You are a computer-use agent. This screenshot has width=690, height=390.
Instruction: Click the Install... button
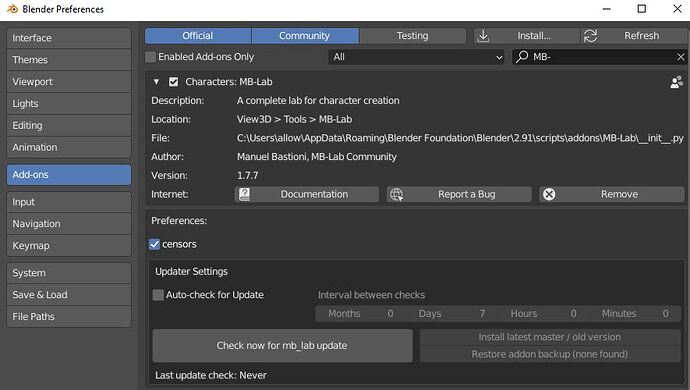click(x=527, y=36)
